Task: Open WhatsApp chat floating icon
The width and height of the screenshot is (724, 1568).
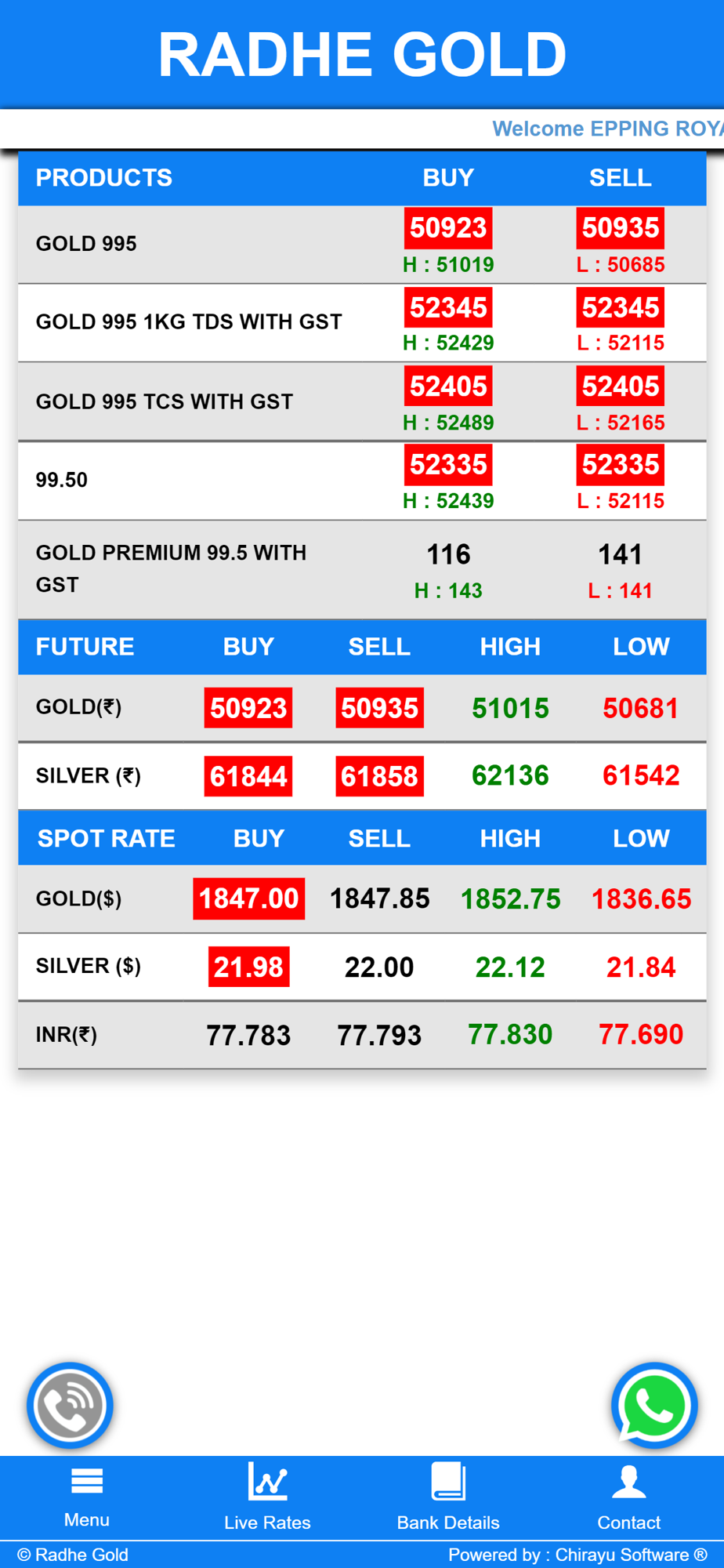Action: [x=654, y=1406]
